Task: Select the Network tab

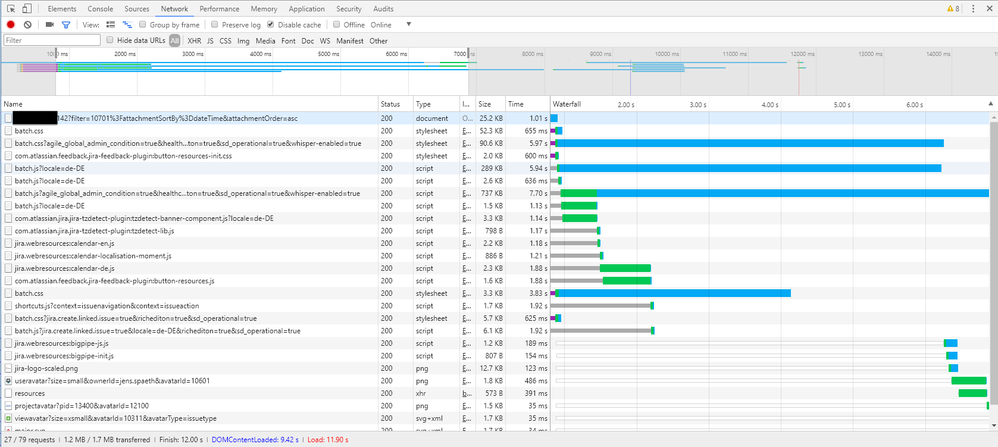Action: [174, 9]
